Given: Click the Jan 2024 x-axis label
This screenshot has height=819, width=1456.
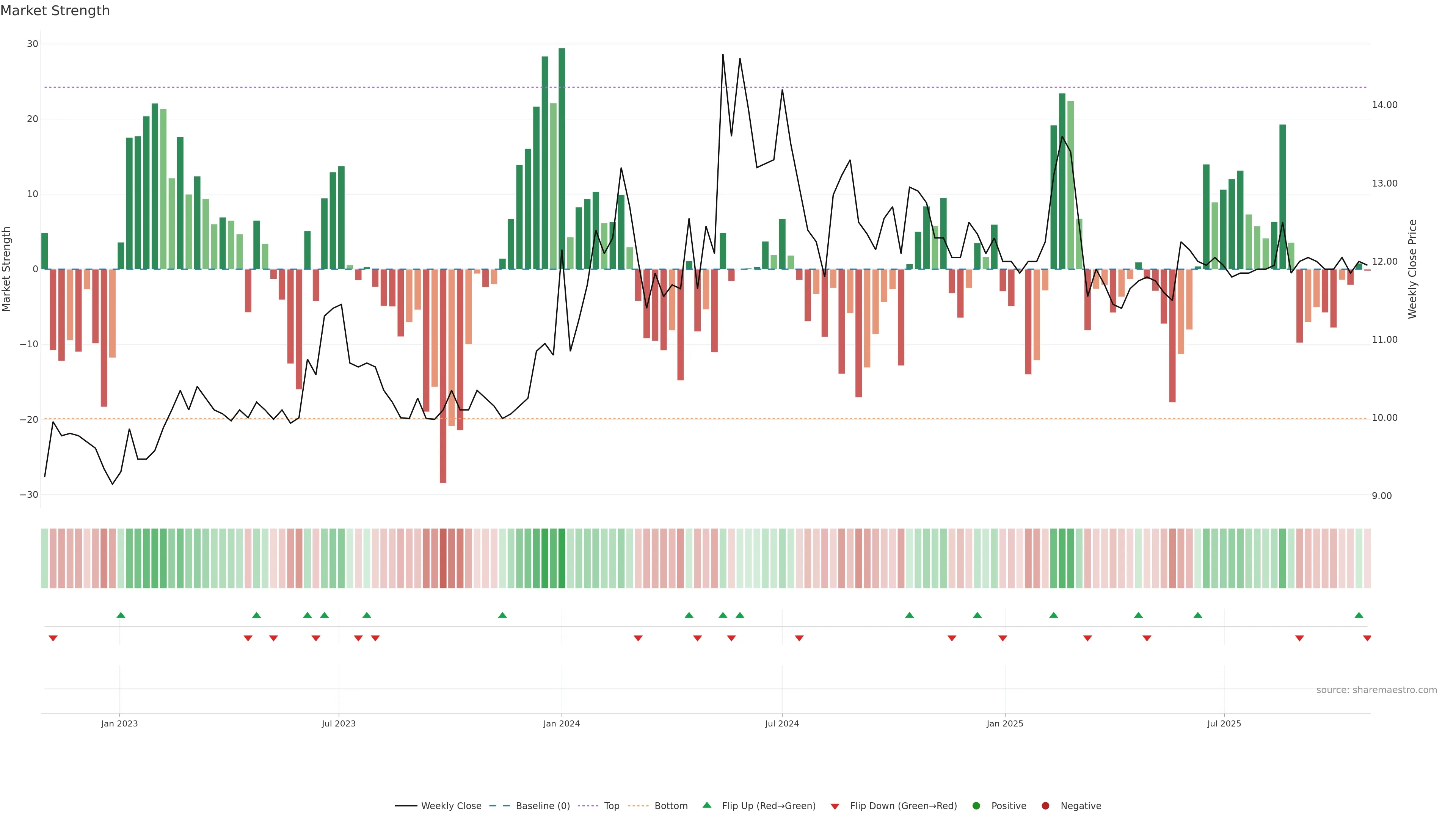Looking at the screenshot, I should (561, 723).
